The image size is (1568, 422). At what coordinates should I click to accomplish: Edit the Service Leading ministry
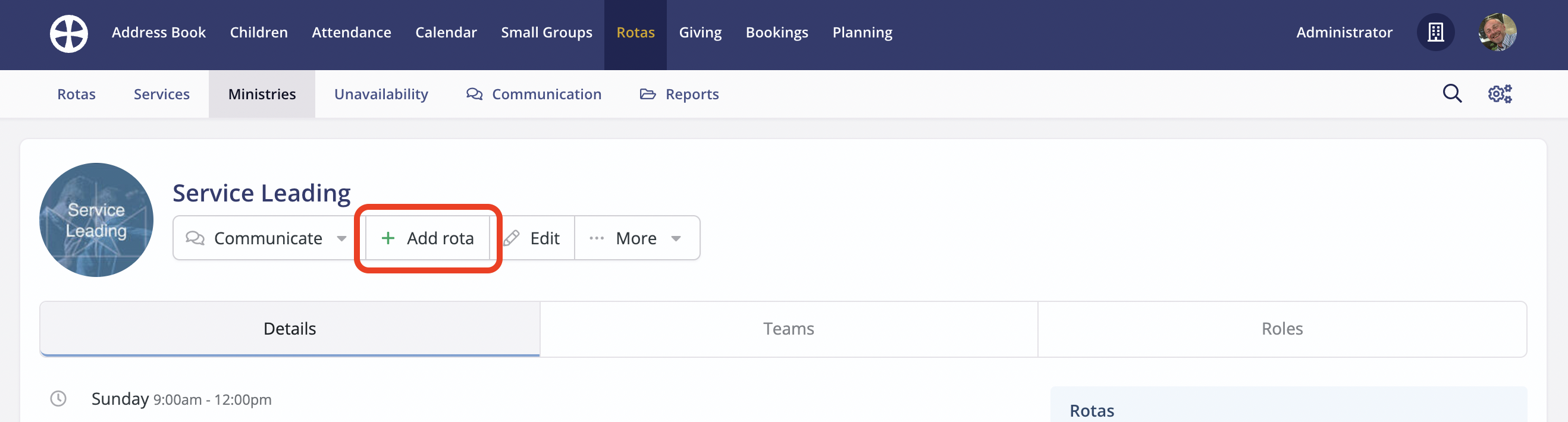pos(532,238)
